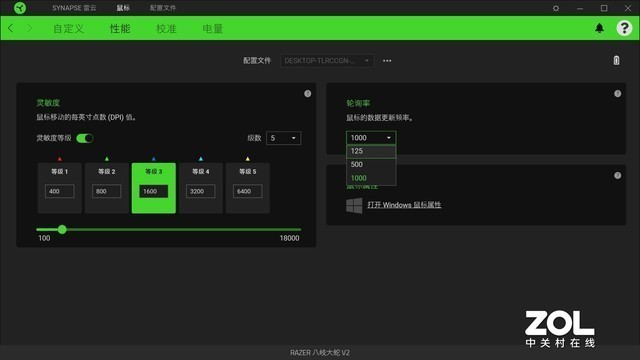Open help via the question mark icon
640x360 pixels.
pos(624,28)
